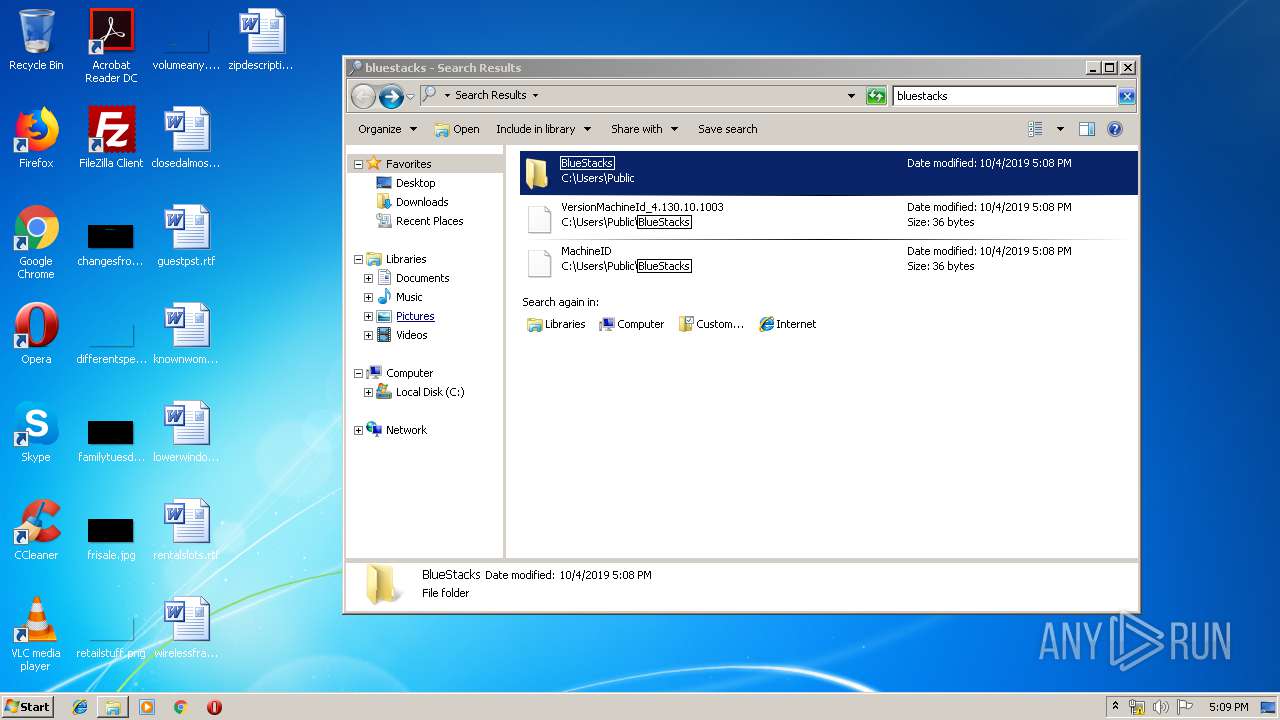Show the preview pane icon
This screenshot has width=1280, height=720.
[x=1087, y=129]
